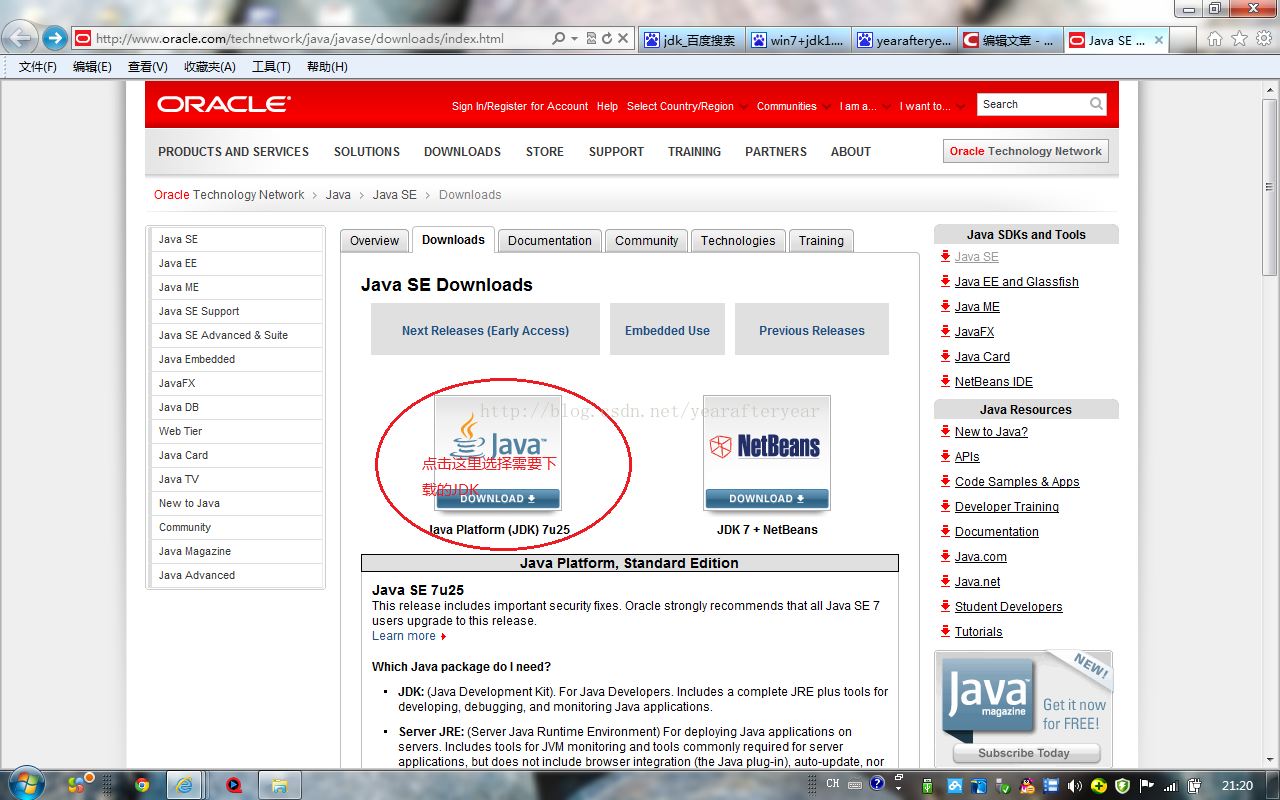Go back using the IE back arrow

point(22,39)
